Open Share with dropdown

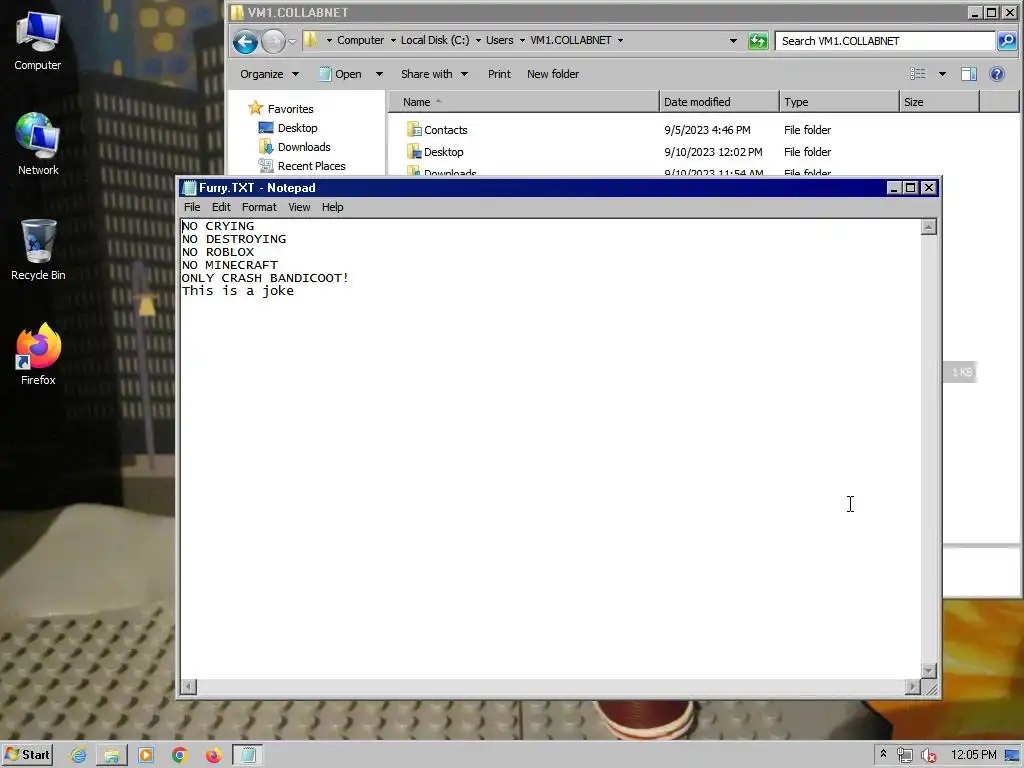(434, 74)
